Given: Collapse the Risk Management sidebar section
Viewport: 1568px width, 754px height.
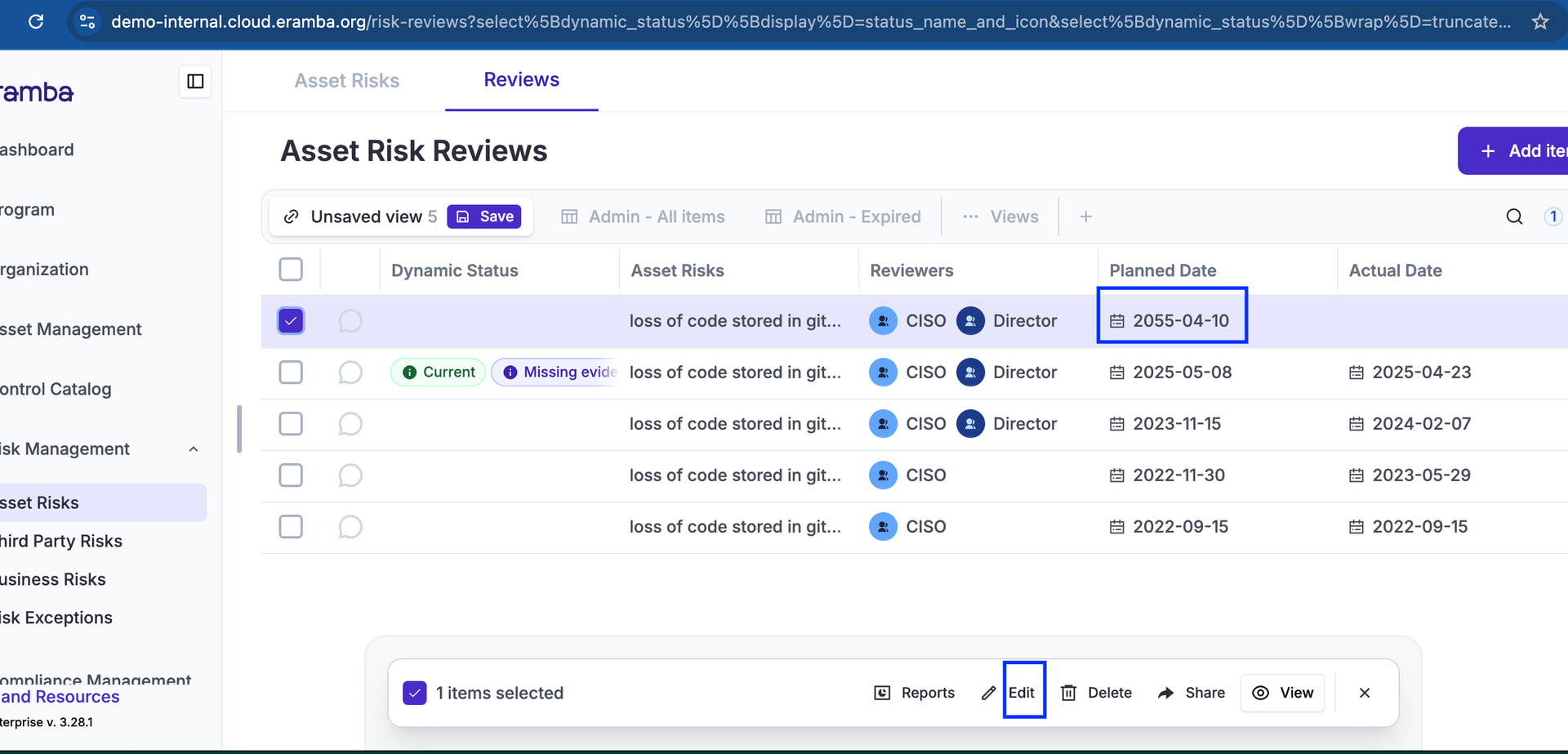Looking at the screenshot, I should click(x=194, y=449).
